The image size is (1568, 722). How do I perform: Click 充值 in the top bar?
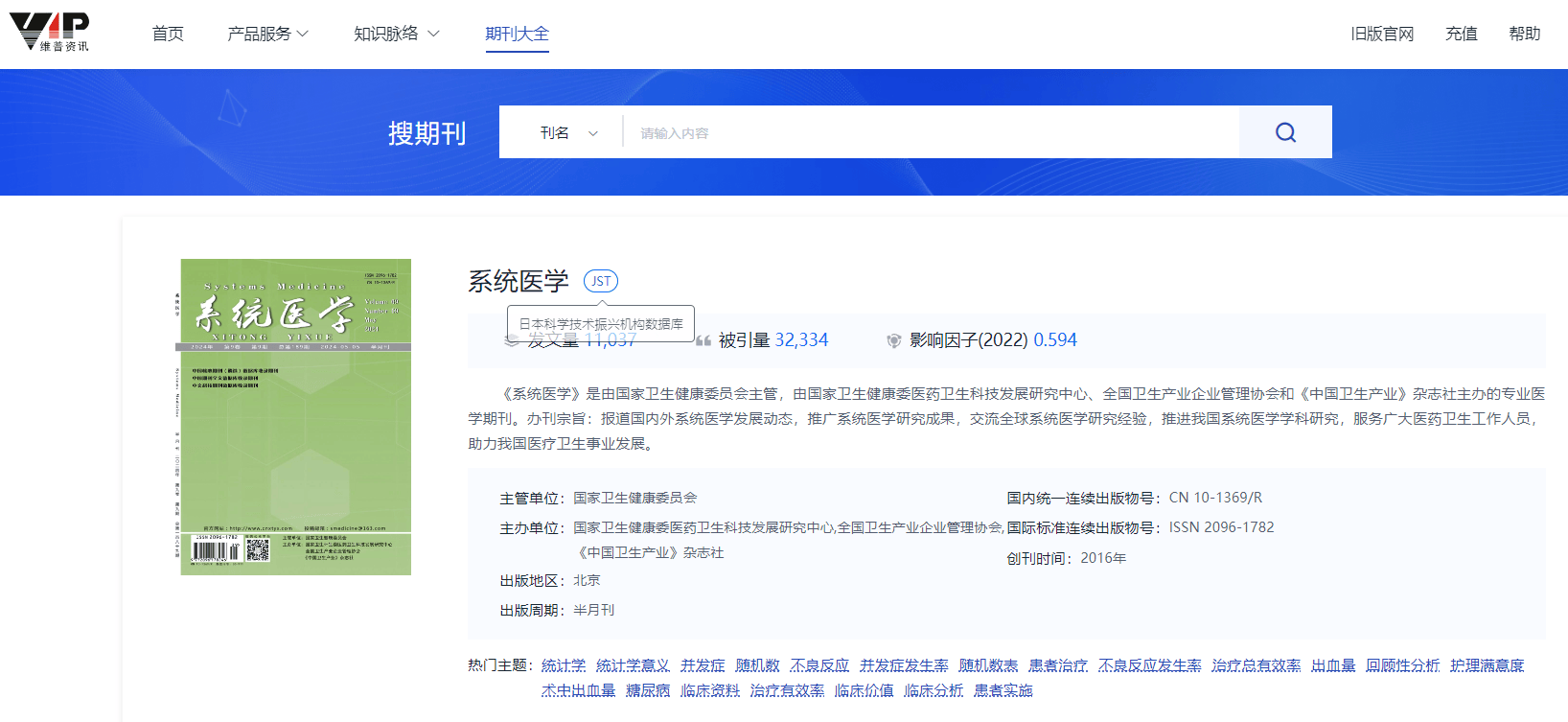[1462, 34]
